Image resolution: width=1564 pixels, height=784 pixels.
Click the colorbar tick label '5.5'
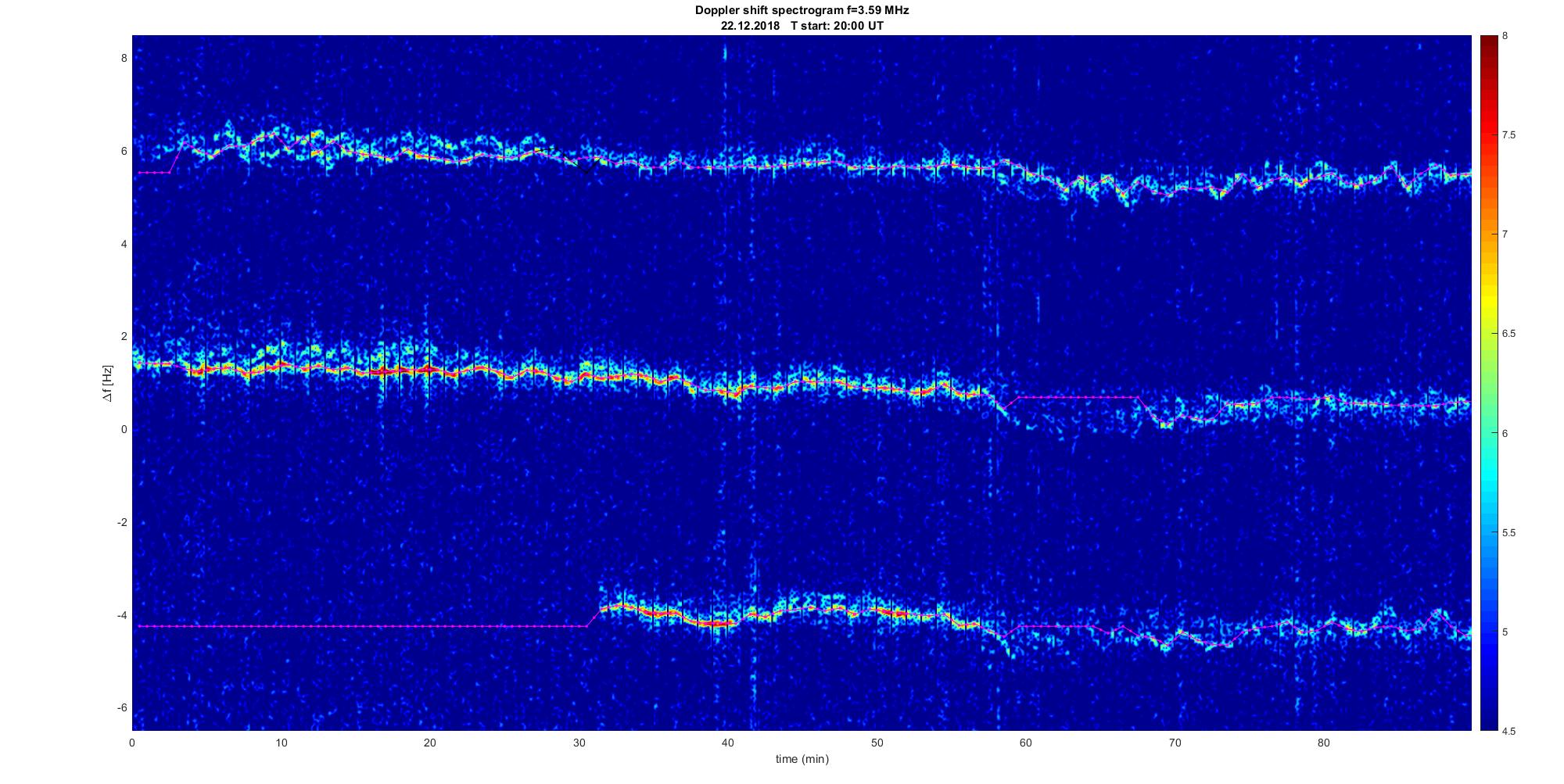coord(1509,532)
